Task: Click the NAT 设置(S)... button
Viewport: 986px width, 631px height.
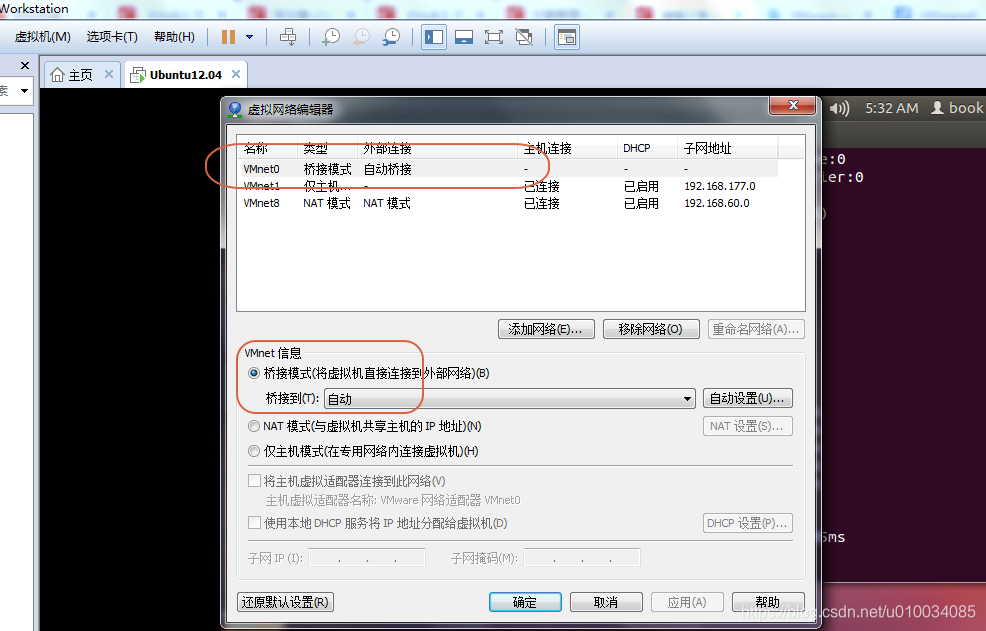Action: click(747, 427)
